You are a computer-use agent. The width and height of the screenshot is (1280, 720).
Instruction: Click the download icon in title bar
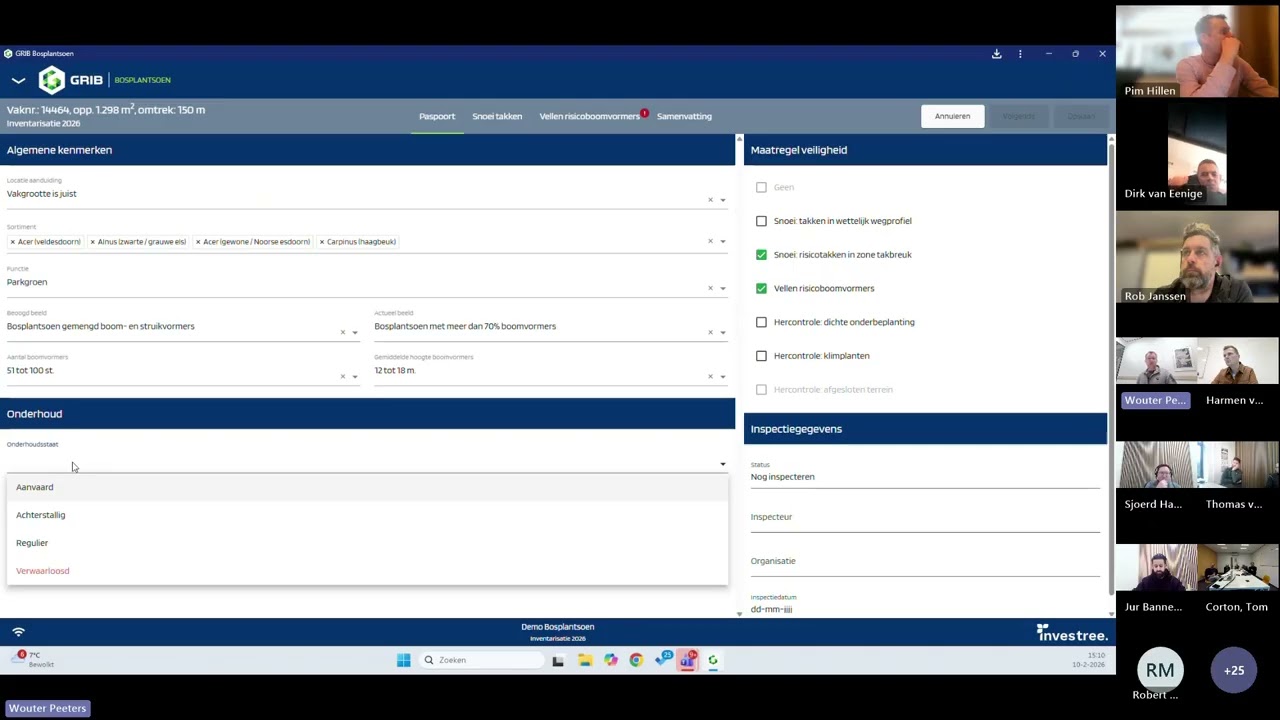click(x=996, y=54)
